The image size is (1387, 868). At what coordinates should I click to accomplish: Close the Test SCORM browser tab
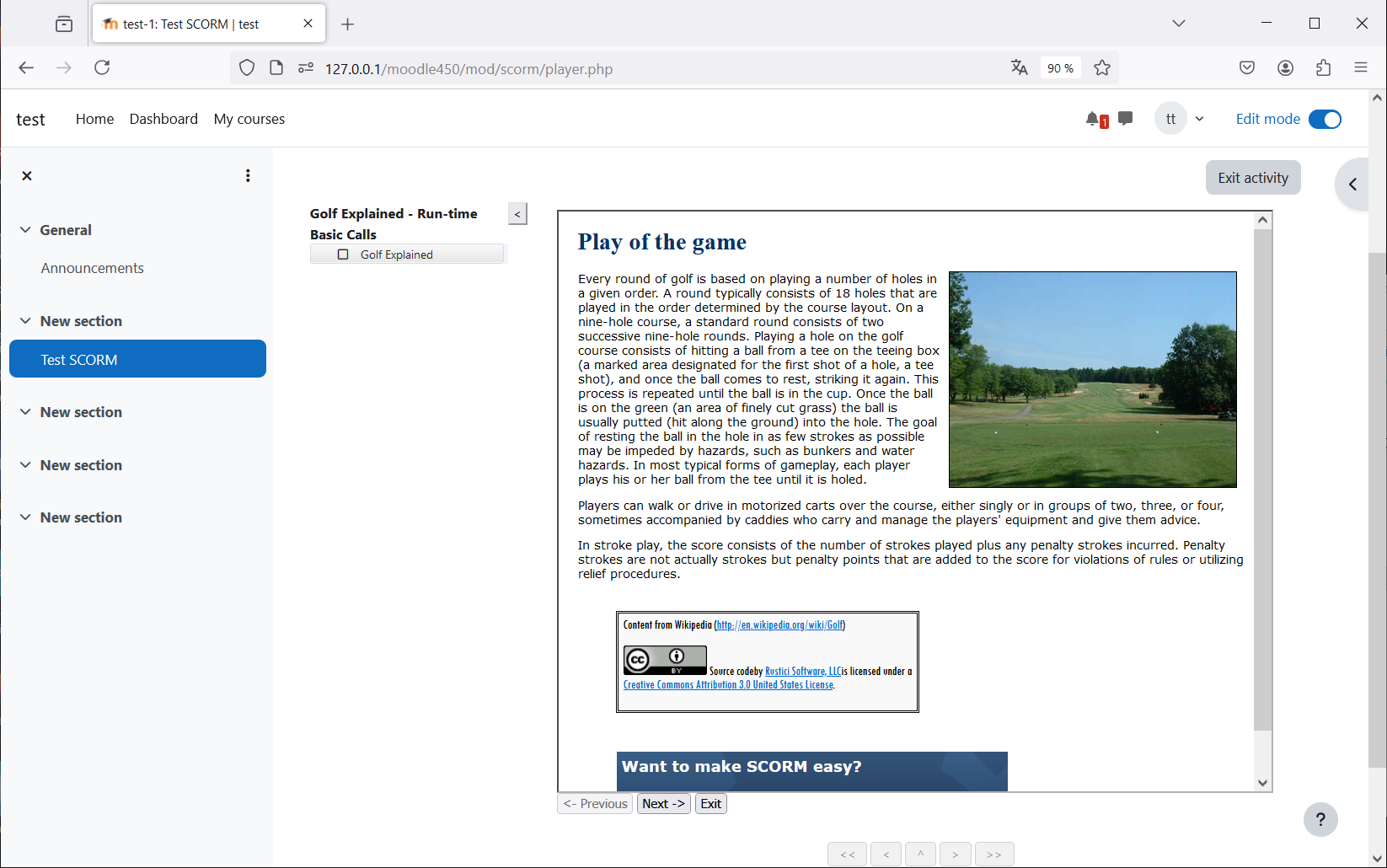pos(308,24)
